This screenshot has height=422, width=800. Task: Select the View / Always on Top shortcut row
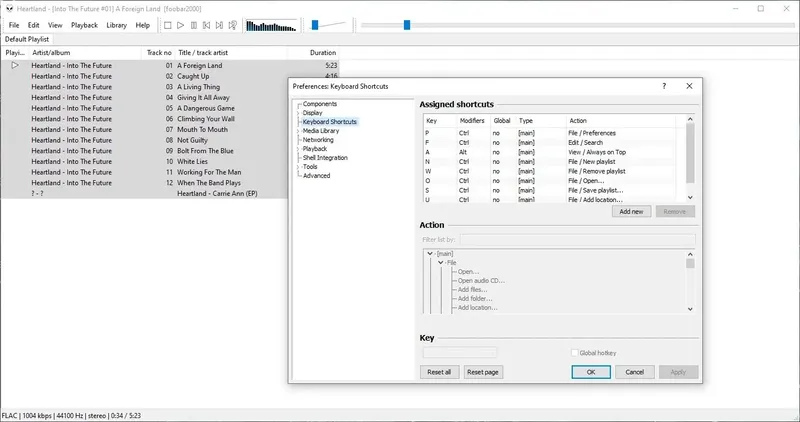pos(549,152)
